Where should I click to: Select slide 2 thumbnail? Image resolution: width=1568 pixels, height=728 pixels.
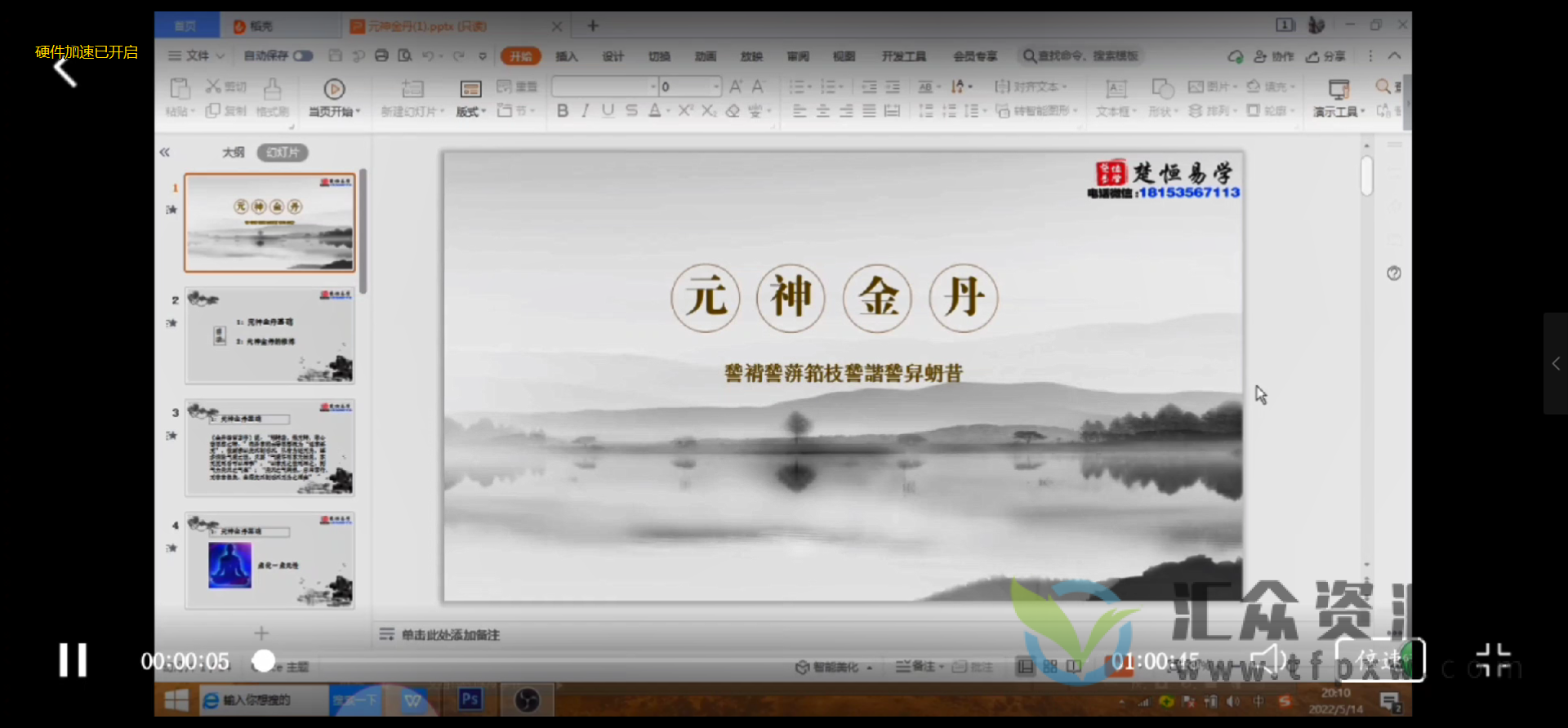pyautogui.click(x=270, y=335)
